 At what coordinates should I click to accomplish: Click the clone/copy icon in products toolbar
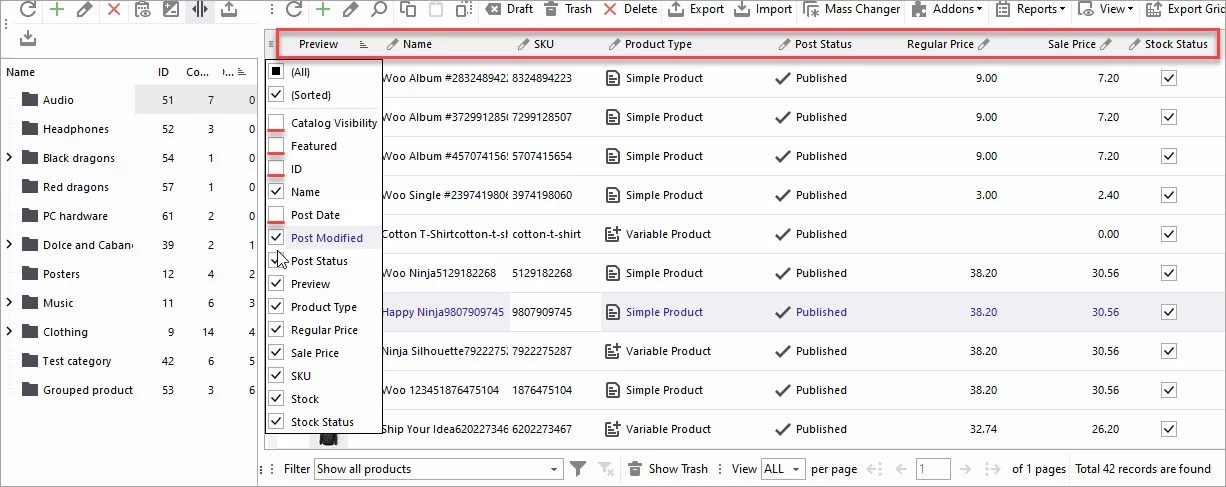407,9
